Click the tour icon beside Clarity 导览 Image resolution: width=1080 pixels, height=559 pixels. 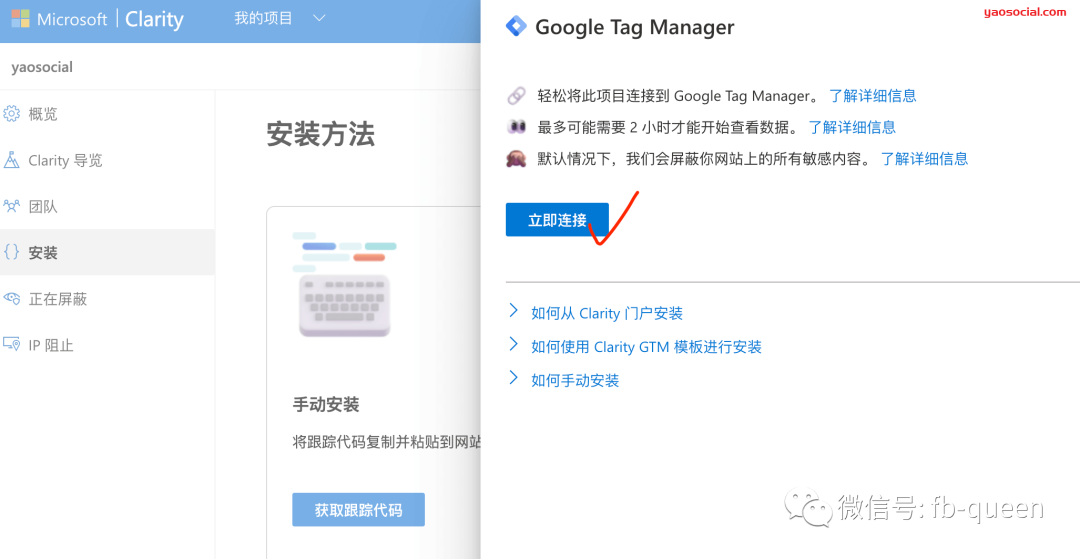(x=12, y=160)
